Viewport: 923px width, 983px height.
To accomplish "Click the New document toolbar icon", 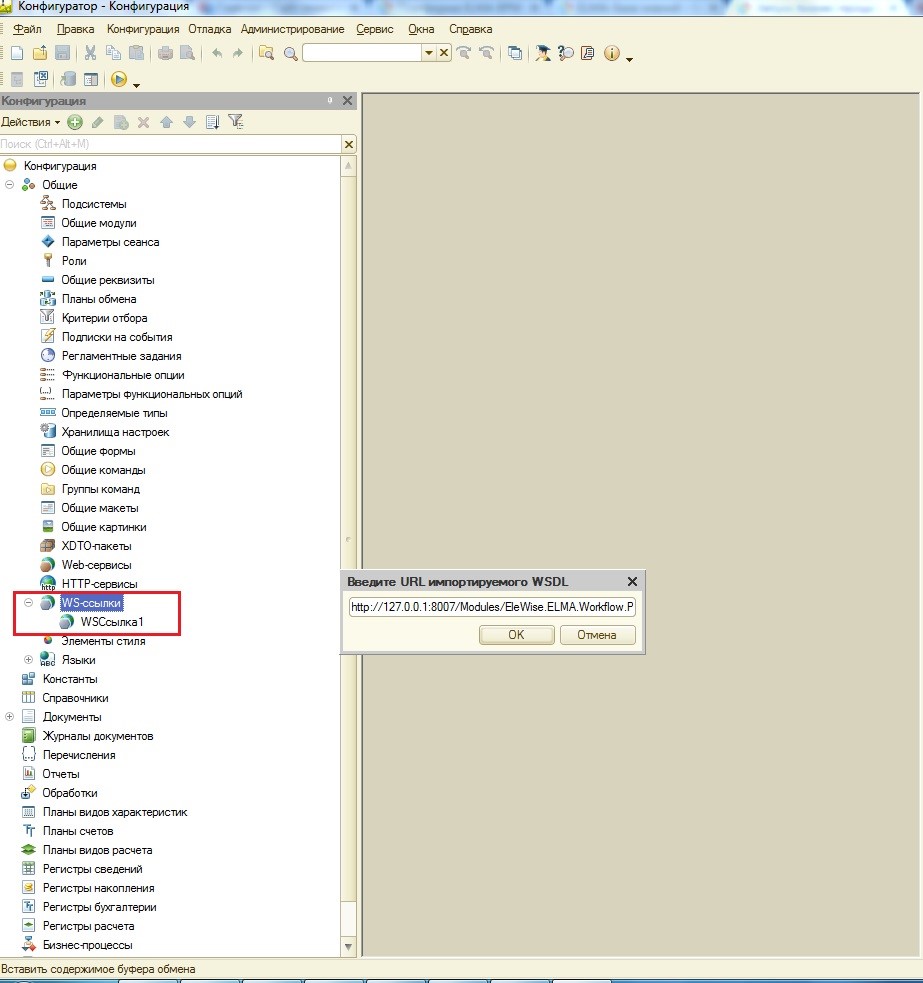I will 17,53.
